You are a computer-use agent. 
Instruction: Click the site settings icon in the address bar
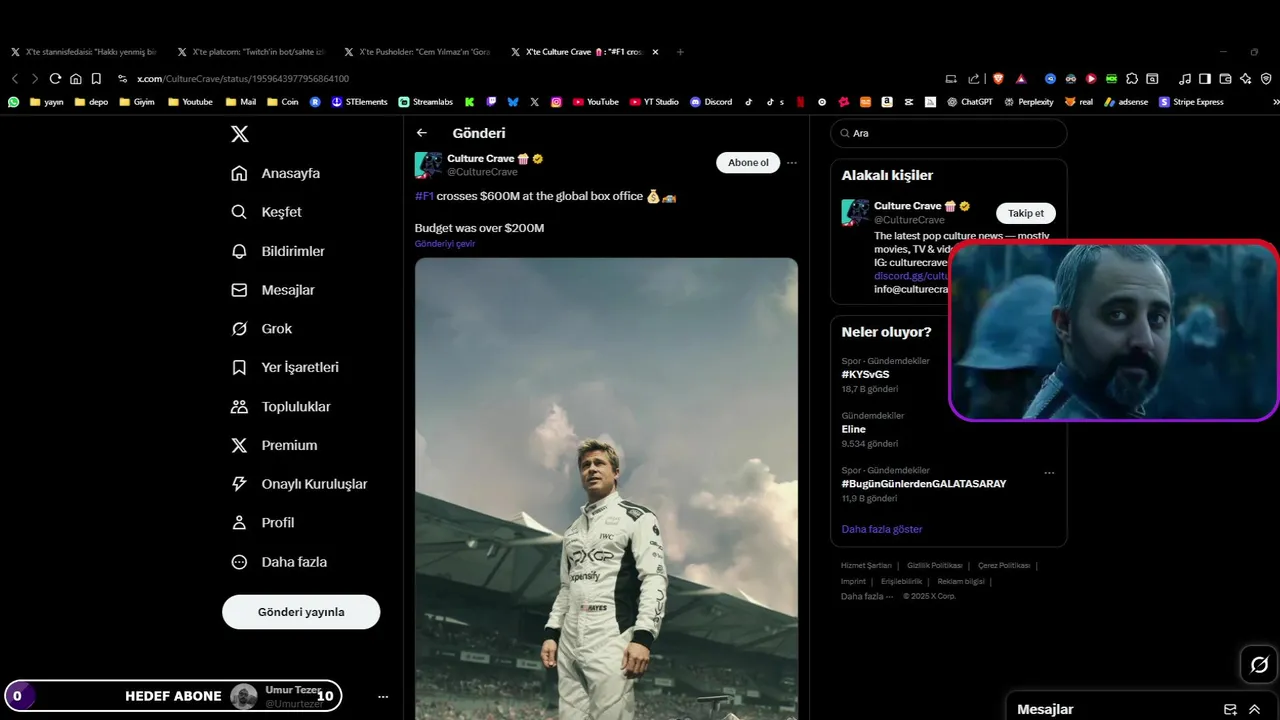click(122, 78)
